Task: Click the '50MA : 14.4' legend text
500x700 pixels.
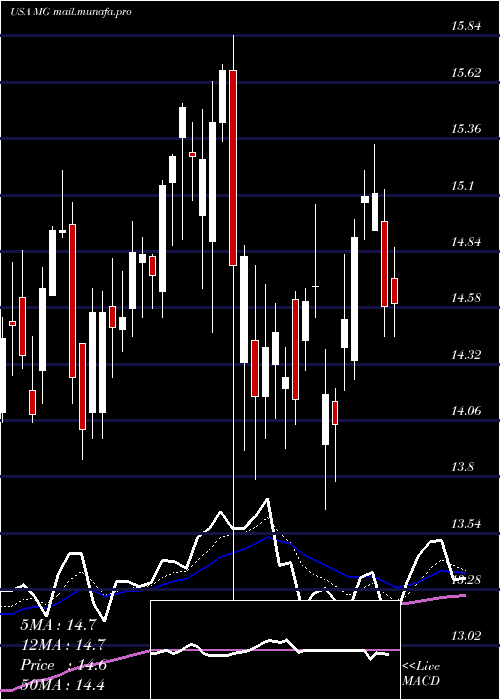Action: [62, 685]
